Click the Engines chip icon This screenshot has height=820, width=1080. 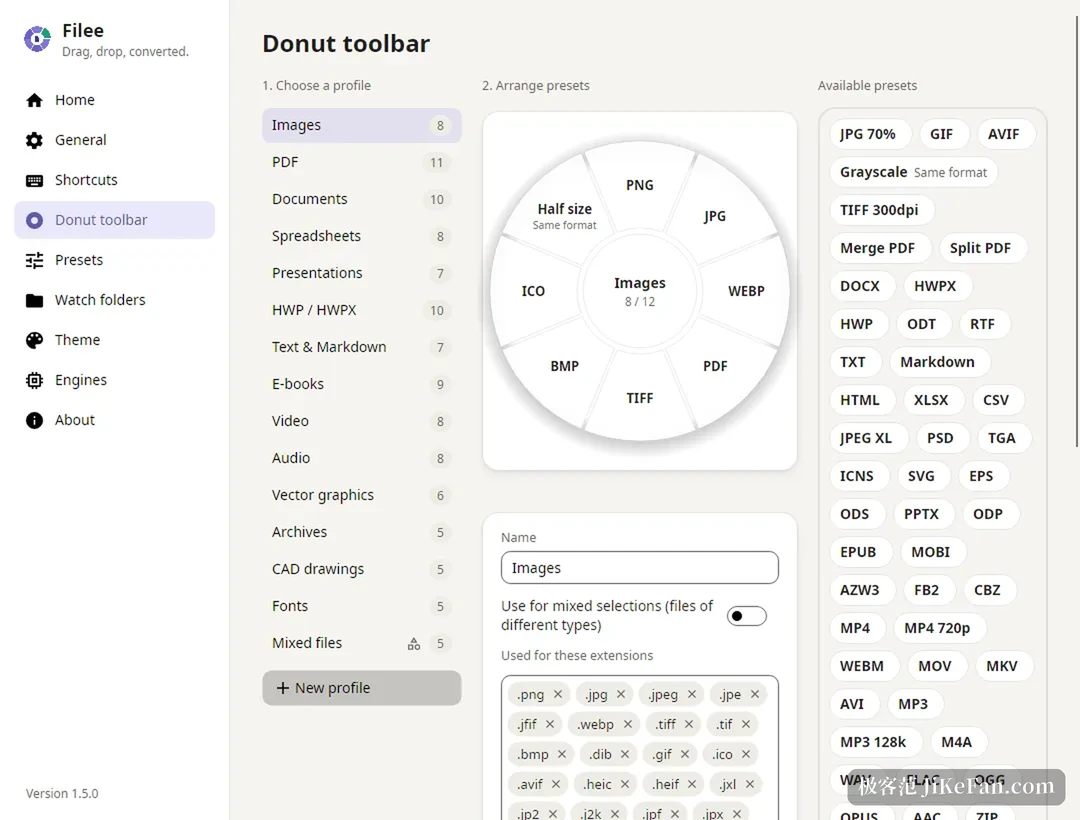coord(34,380)
